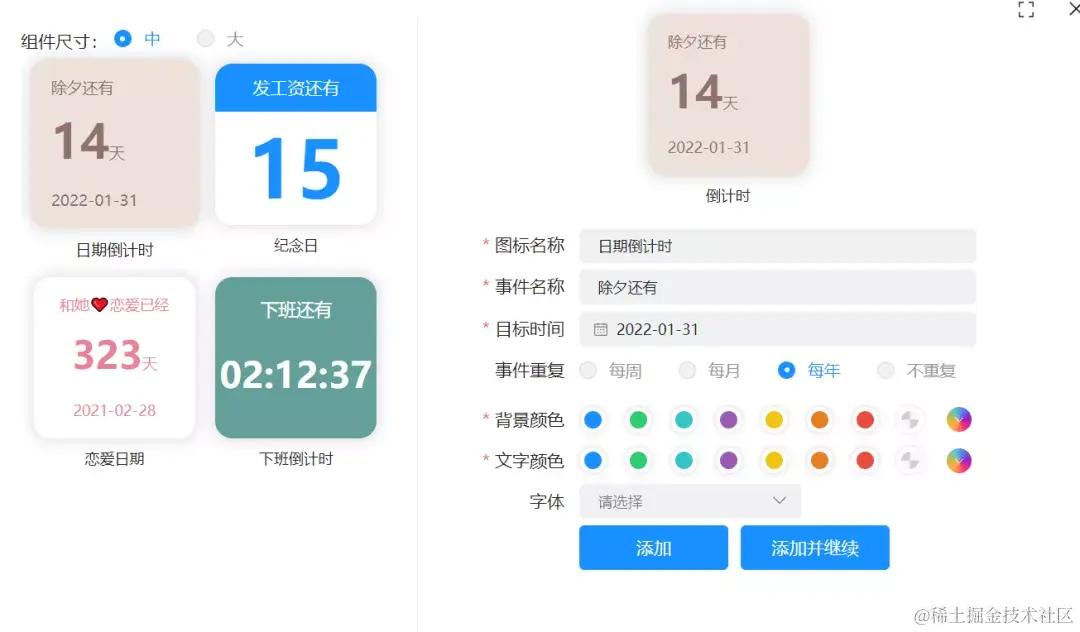The image size is (1080, 632).
Task: Open custom background color picker (rainbow)
Action: click(x=958, y=419)
